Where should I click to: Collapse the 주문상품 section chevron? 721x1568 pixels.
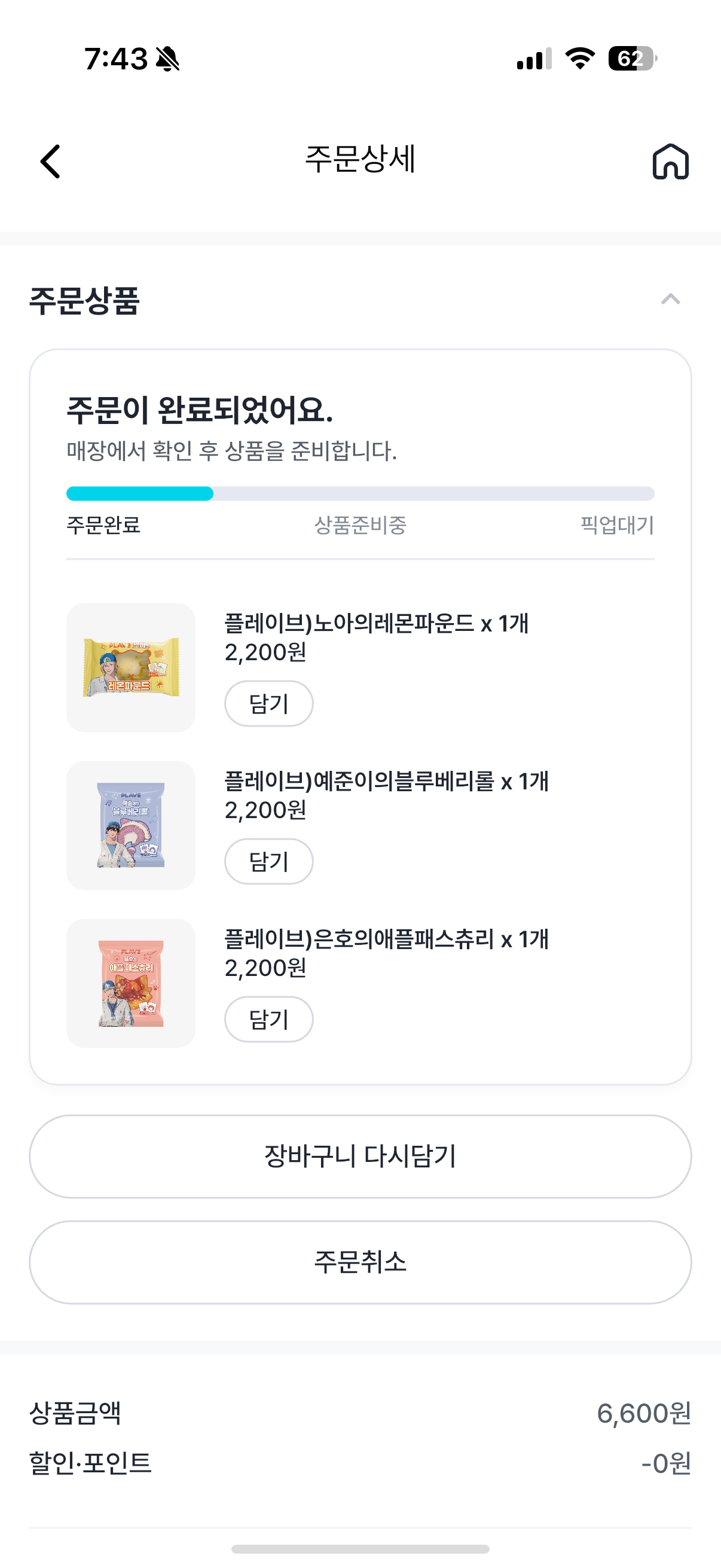(670, 299)
